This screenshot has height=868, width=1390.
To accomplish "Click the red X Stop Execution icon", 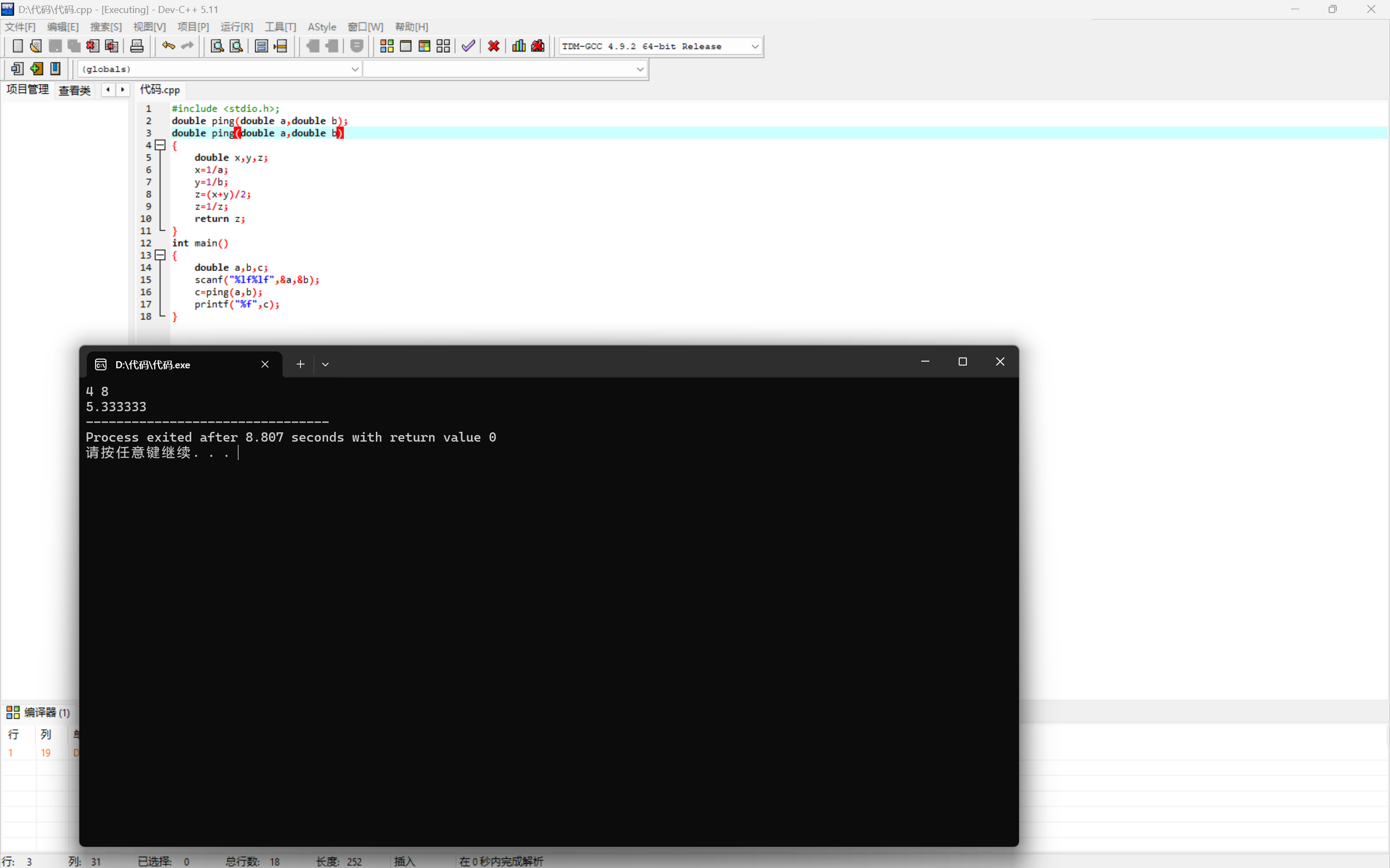I will click(x=494, y=46).
